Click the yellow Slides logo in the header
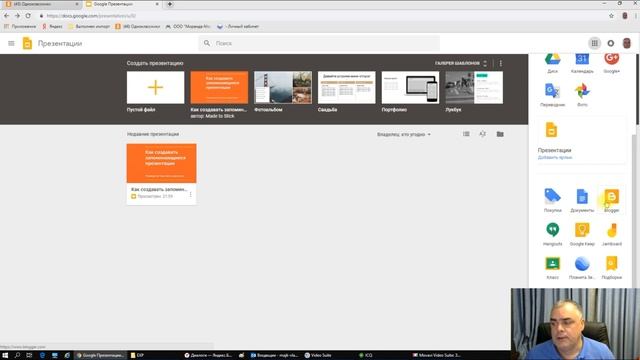Screen dimensions: 640x360 [27, 43]
